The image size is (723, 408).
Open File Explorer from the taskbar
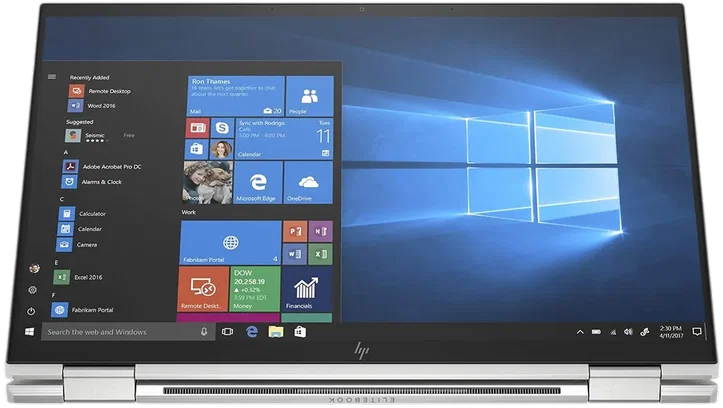tap(276, 331)
